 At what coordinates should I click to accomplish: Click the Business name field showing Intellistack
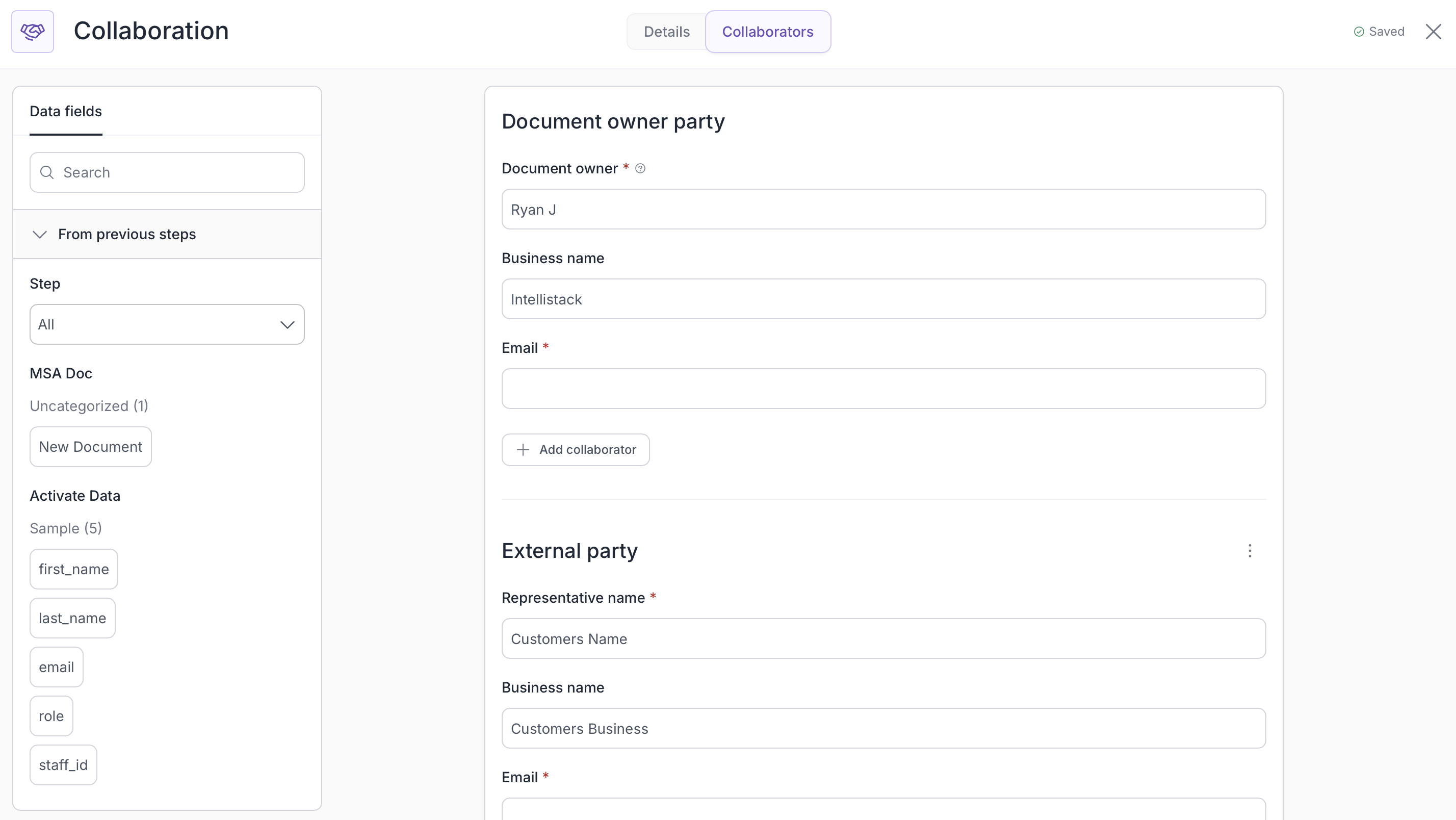883,299
